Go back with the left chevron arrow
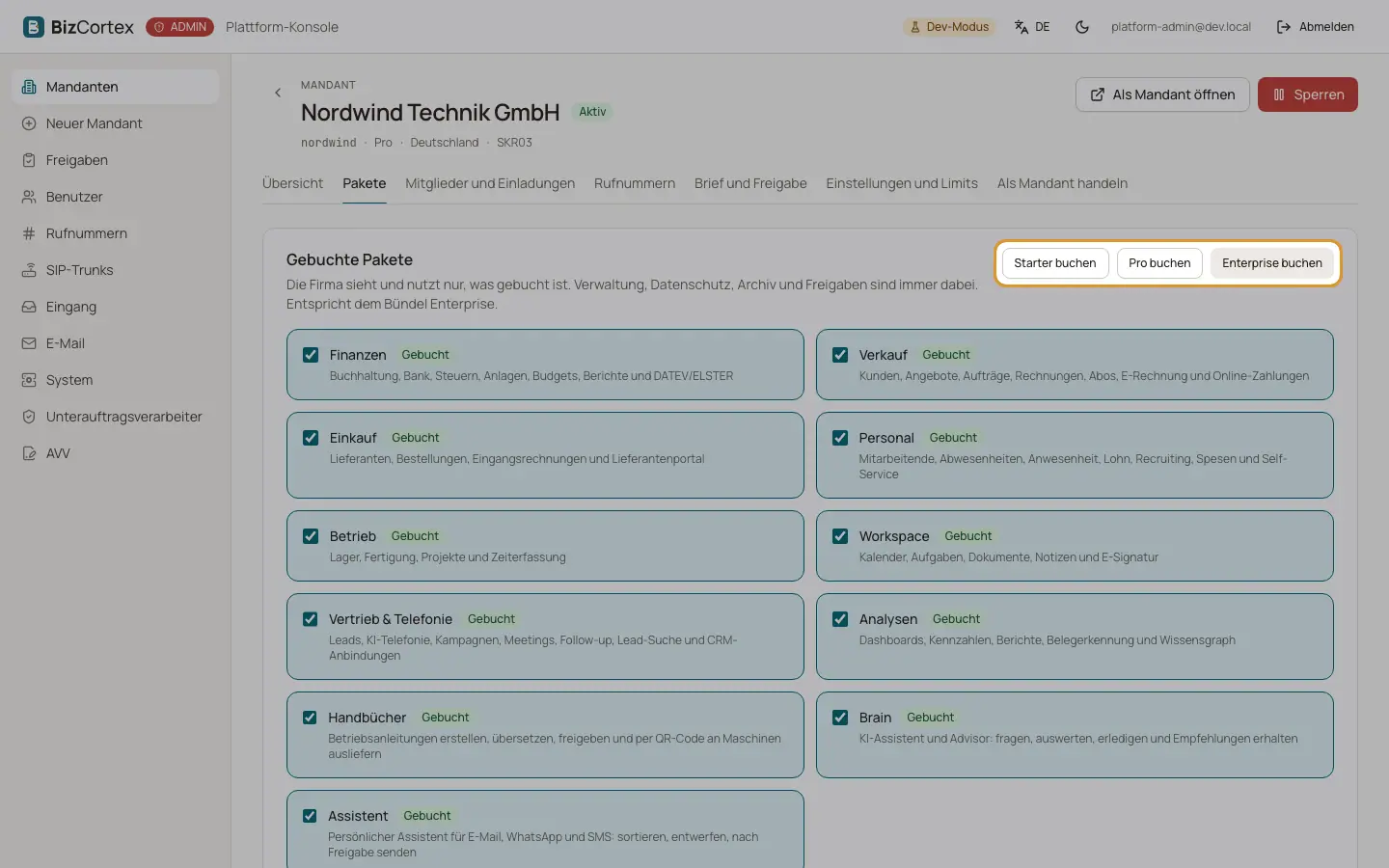This screenshot has height=868, width=1389. [x=278, y=93]
